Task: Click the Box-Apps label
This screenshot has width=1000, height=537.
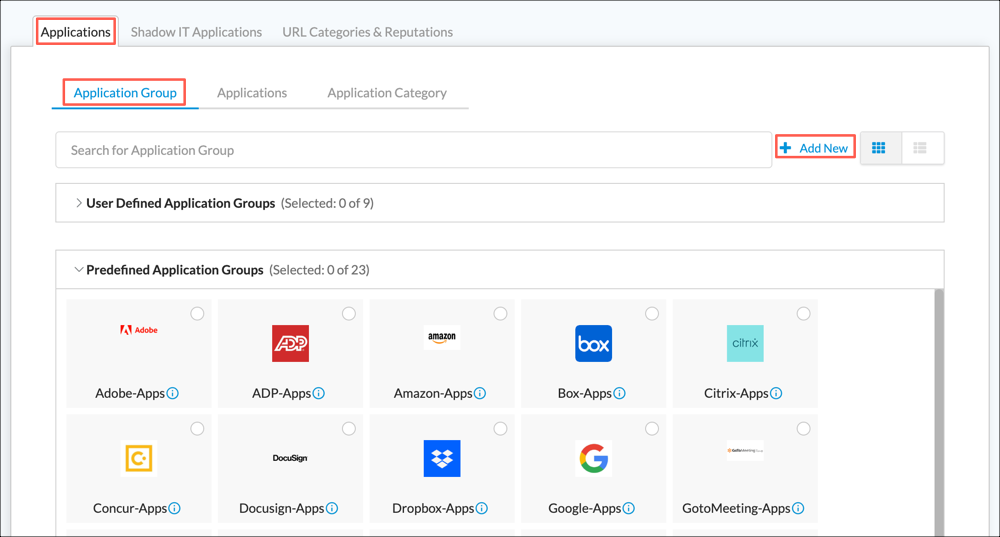Action: tap(585, 394)
